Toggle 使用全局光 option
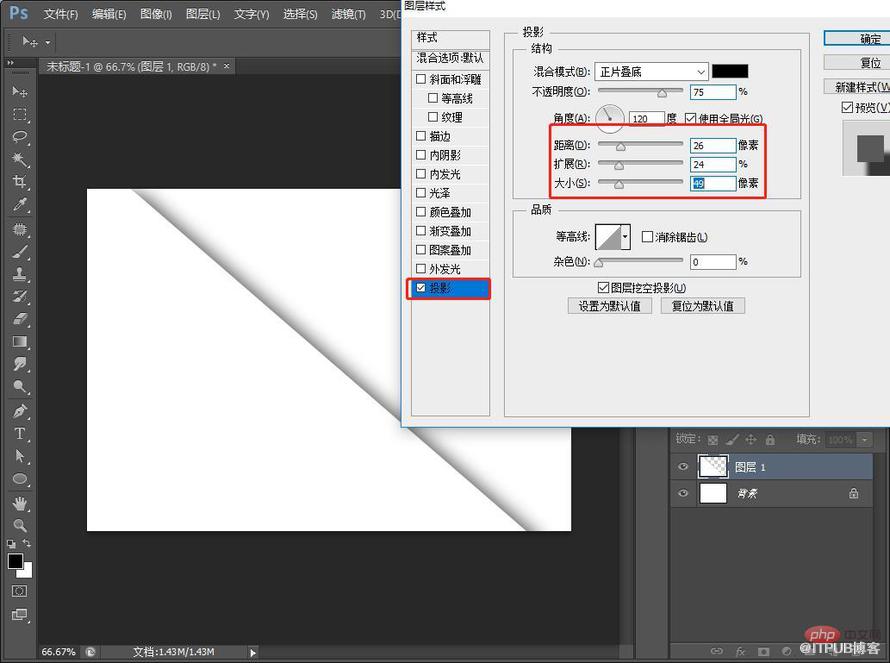Screen dimensions: 890x663 click(689, 117)
